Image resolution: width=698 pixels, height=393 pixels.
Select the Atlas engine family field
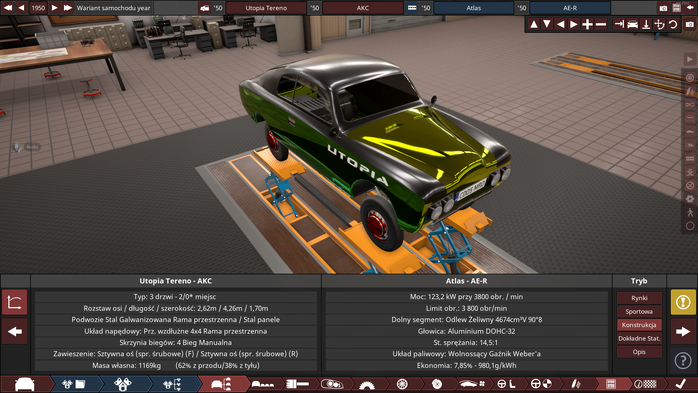[474, 8]
